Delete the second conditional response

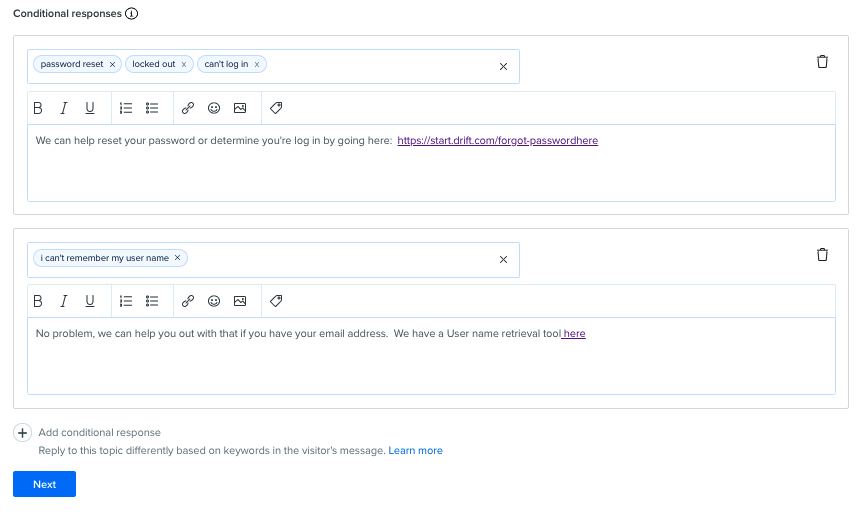(822, 255)
